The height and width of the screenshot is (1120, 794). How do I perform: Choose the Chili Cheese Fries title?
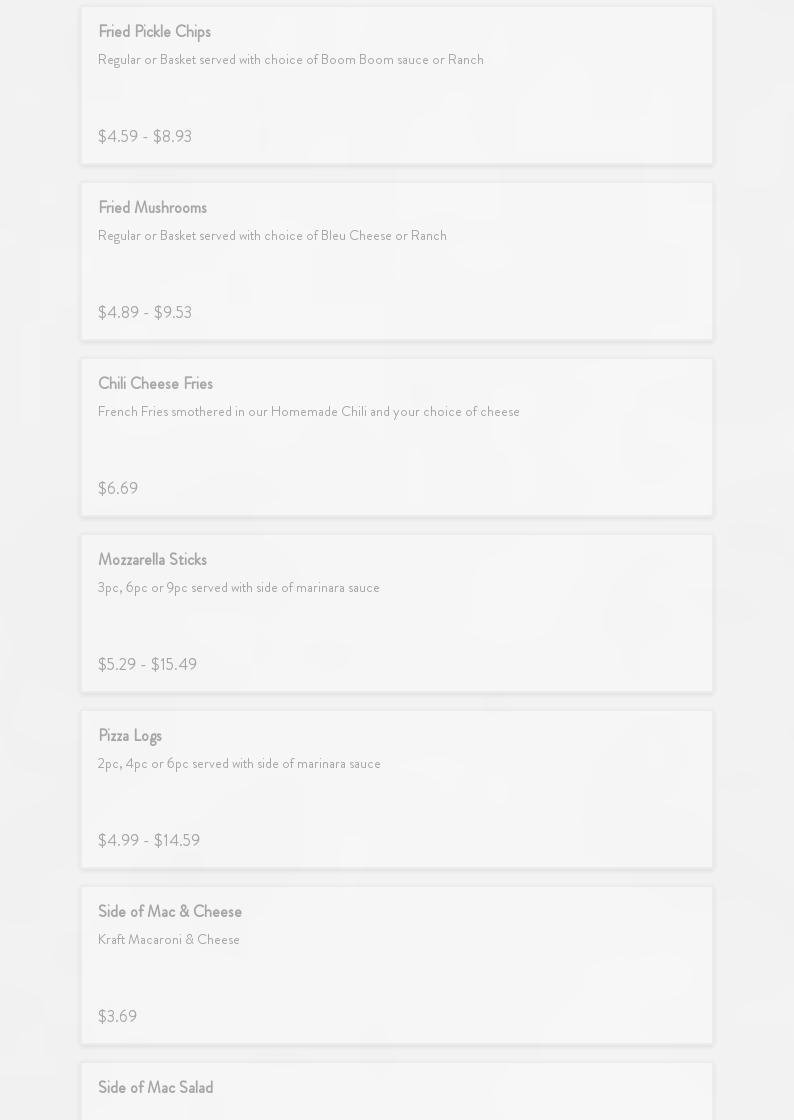pyautogui.click(x=155, y=384)
